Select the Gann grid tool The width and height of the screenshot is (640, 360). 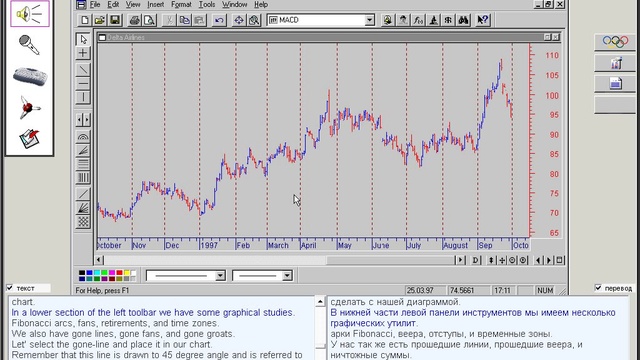[83, 222]
